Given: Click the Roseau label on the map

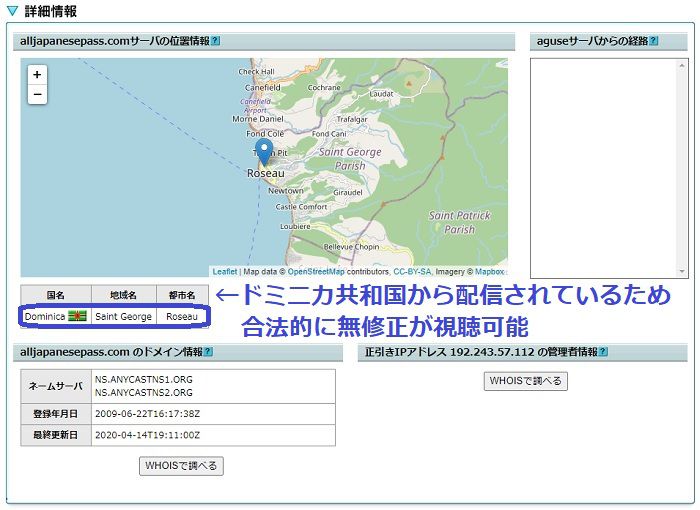Looking at the screenshot, I should pos(266,173).
